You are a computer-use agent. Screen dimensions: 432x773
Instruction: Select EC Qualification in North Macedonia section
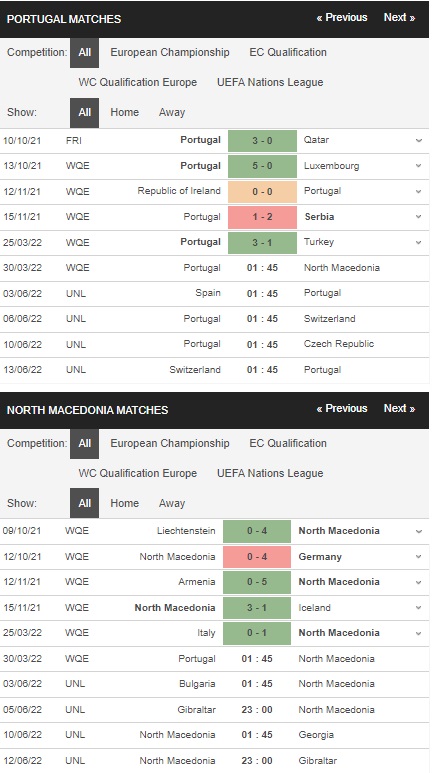(288, 443)
